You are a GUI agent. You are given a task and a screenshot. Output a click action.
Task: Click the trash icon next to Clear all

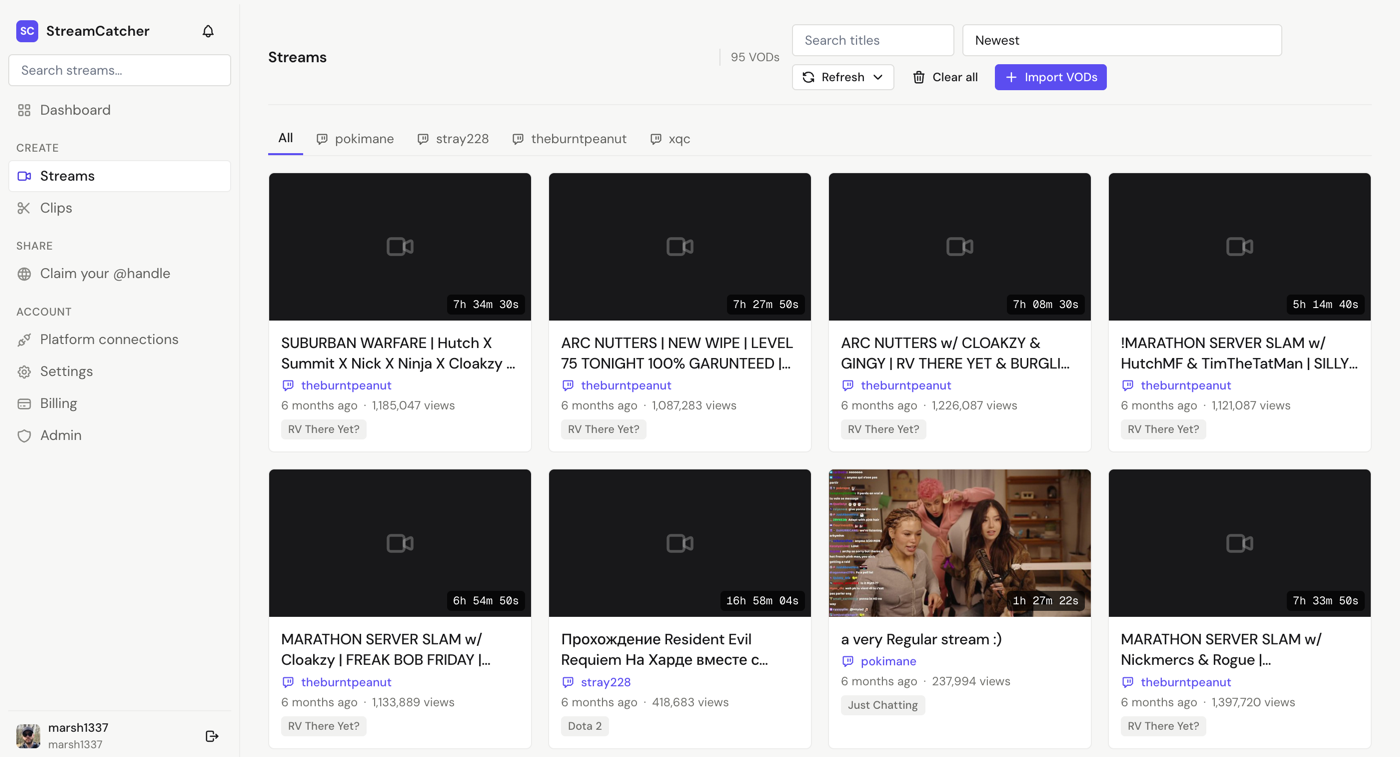click(x=919, y=77)
